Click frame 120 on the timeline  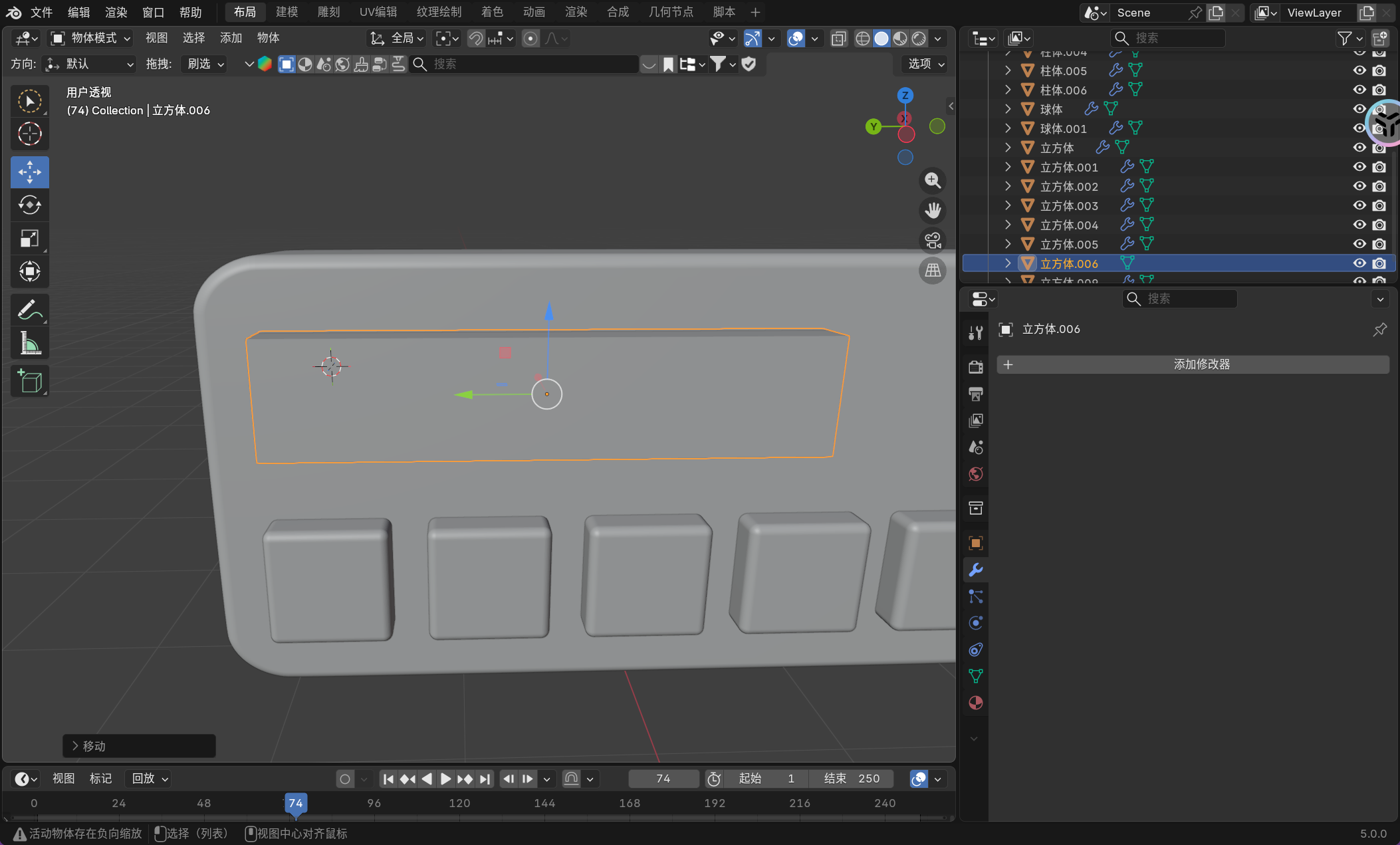coord(459,803)
